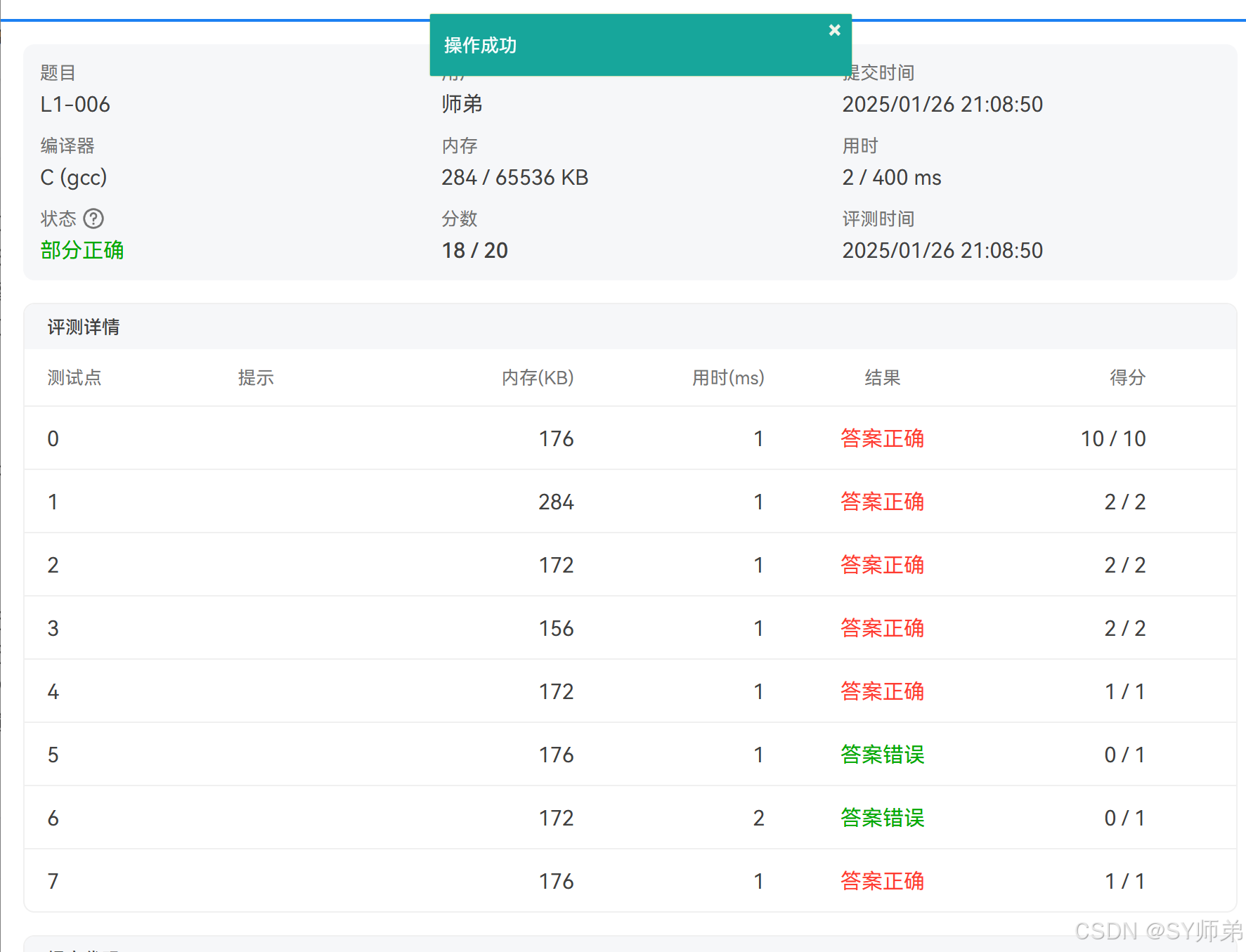1246x952 pixels.
Task: Click the time value 2 / 400 ms
Action: coord(891,178)
